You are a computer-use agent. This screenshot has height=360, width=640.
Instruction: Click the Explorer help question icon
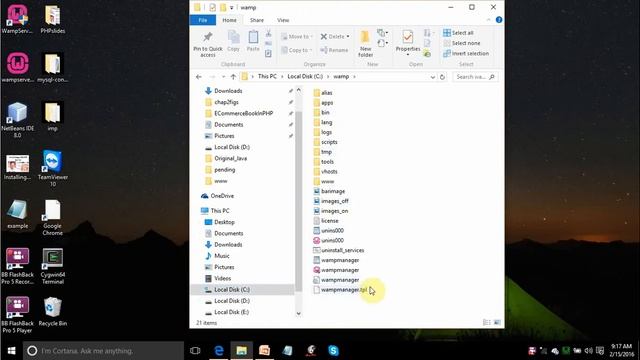(x=499, y=20)
